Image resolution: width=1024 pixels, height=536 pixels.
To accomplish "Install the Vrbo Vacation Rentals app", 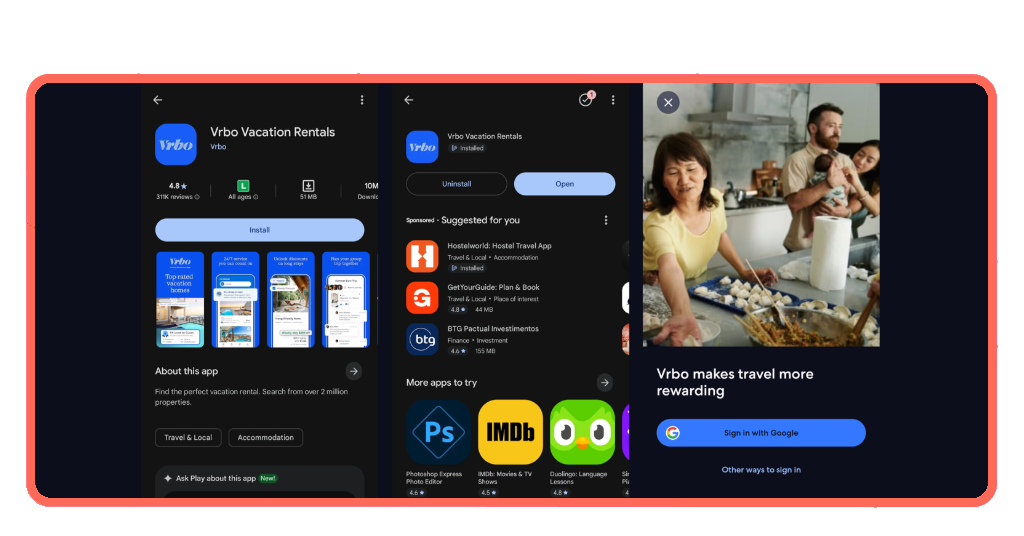I will click(259, 230).
